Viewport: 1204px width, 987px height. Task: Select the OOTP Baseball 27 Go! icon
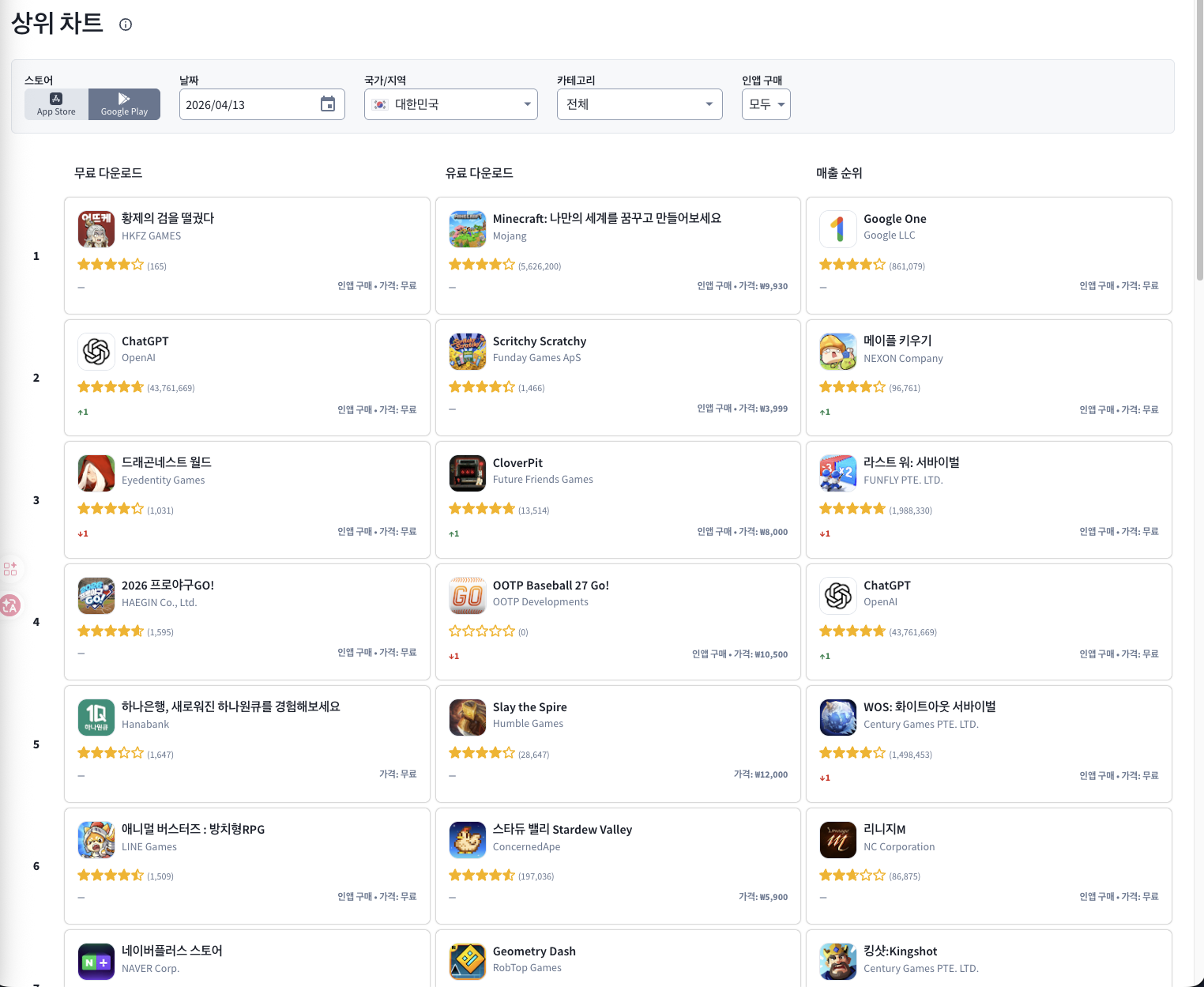(x=468, y=596)
